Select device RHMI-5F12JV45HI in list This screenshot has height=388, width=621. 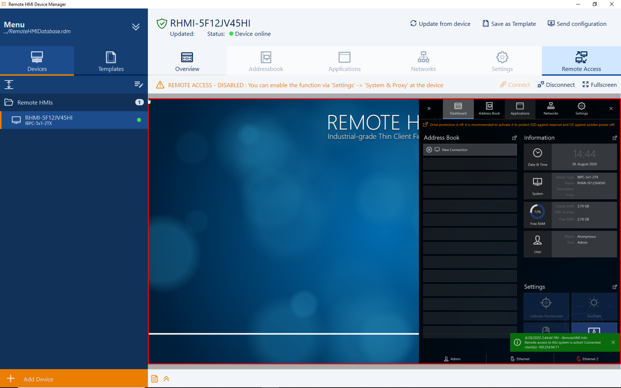(x=74, y=120)
